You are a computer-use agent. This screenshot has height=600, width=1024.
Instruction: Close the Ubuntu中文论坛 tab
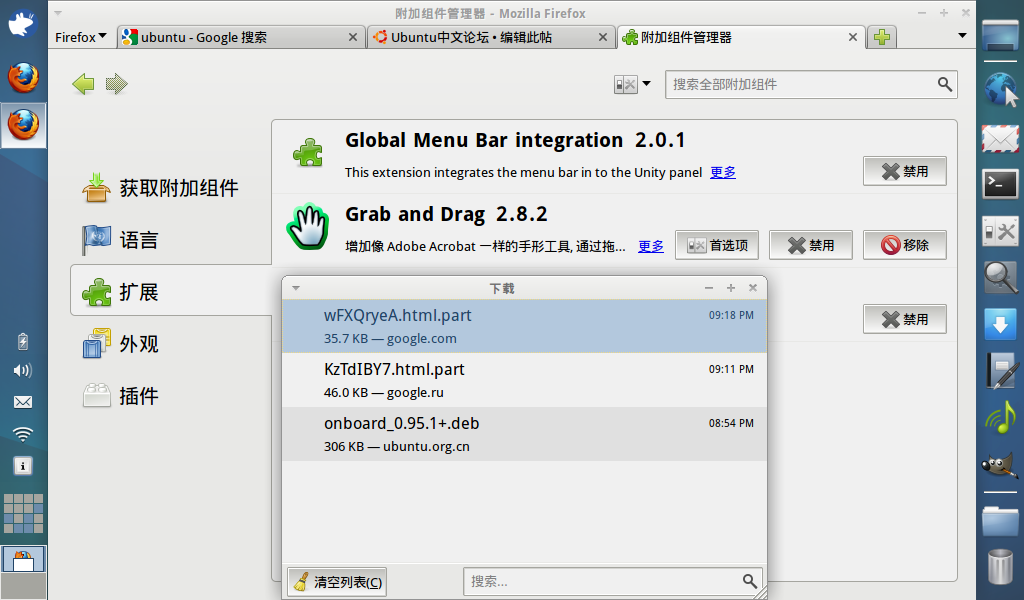[x=603, y=37]
